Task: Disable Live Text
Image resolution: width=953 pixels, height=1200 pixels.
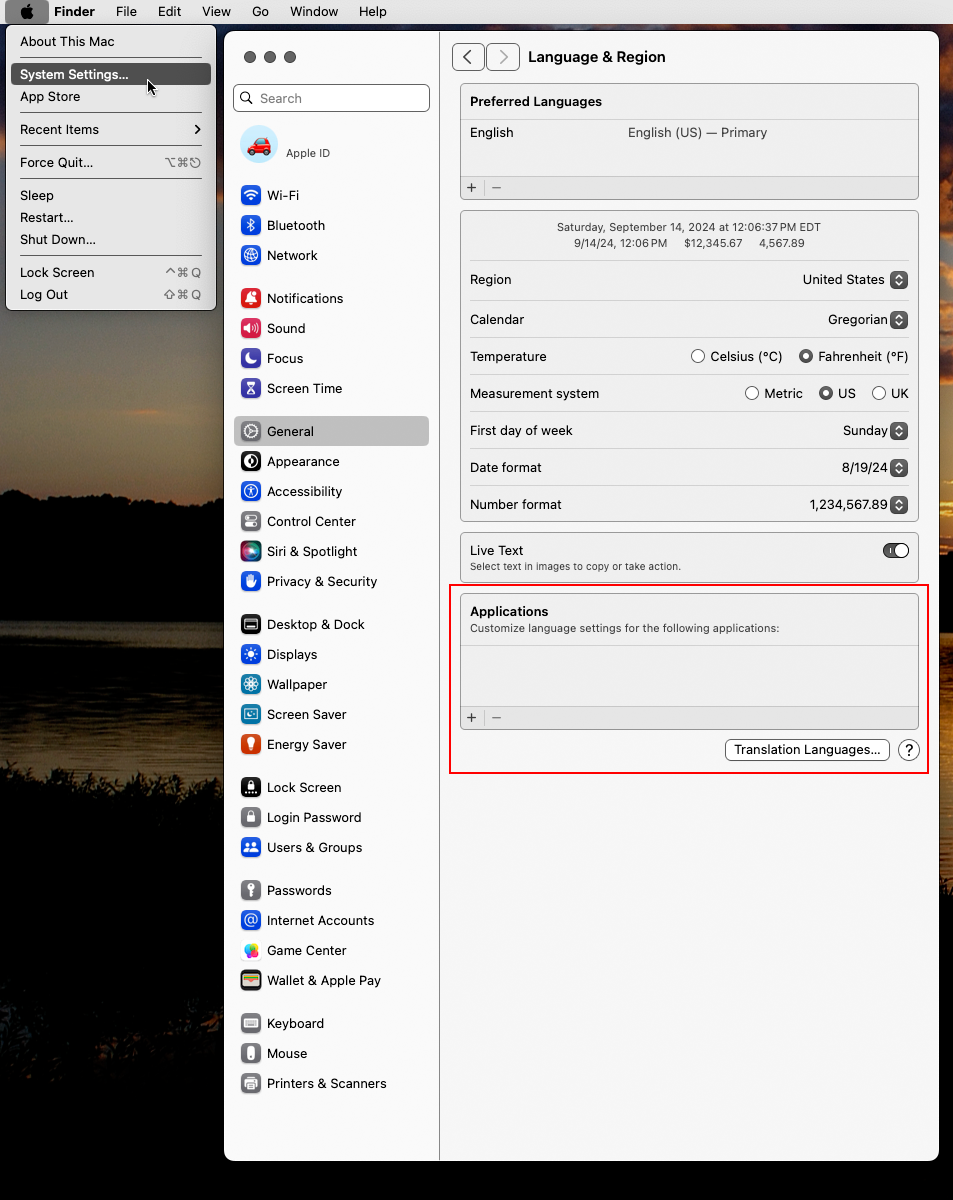Action: point(895,550)
